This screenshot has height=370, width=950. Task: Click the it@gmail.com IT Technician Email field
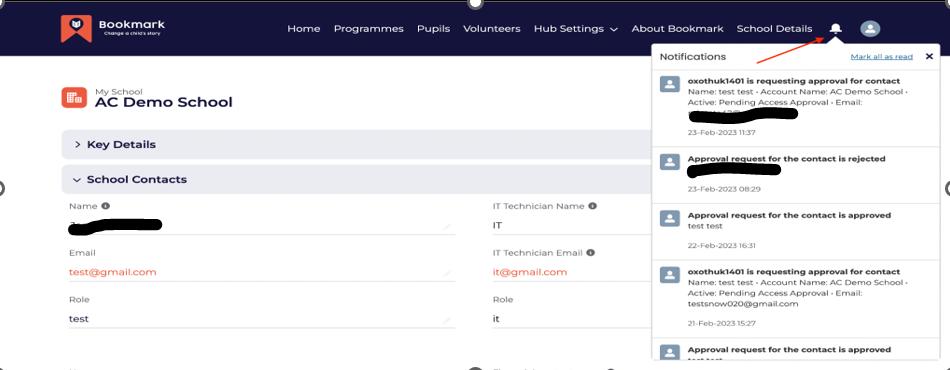pyautogui.click(x=571, y=272)
